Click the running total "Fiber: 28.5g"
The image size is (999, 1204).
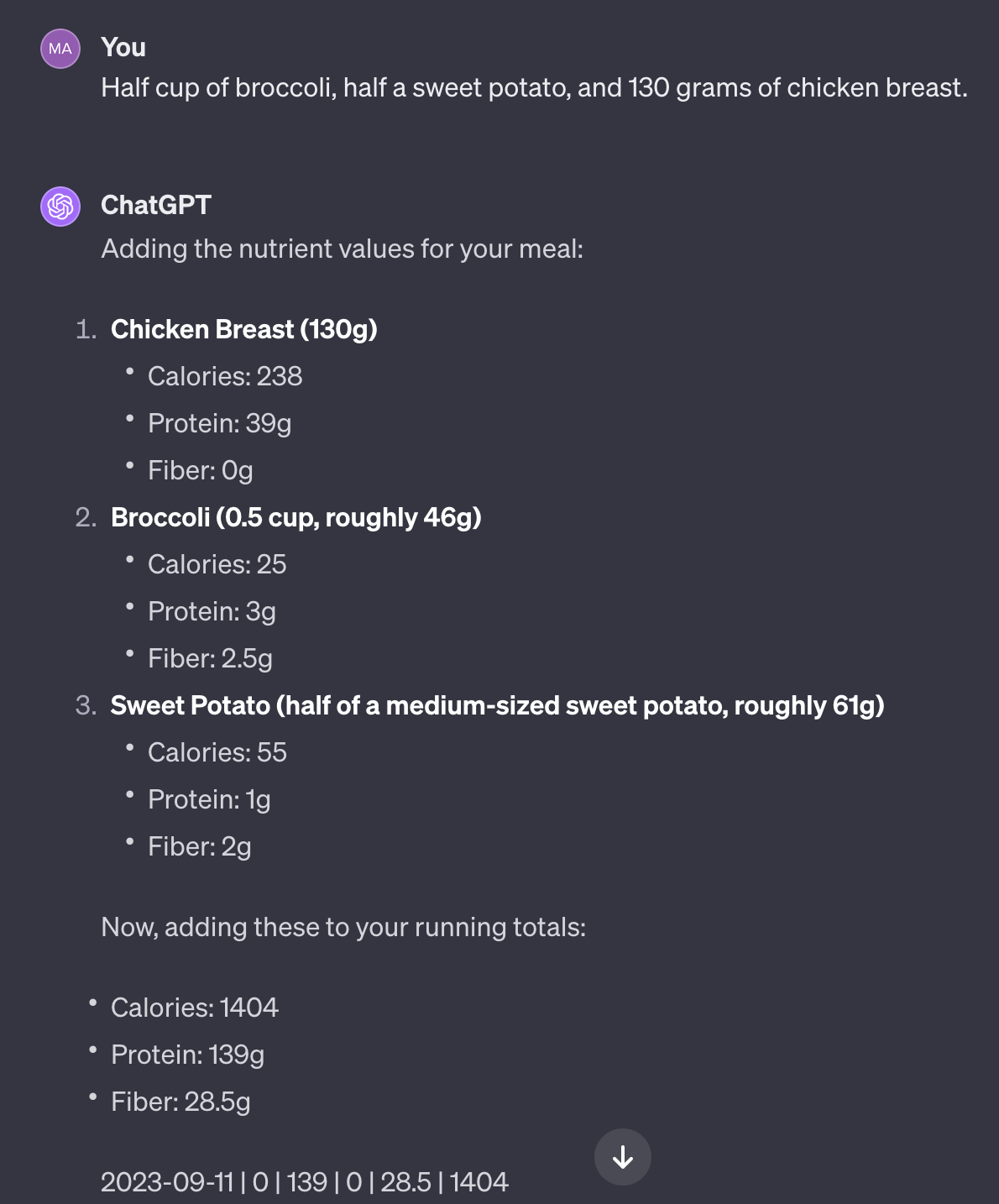[x=180, y=1102]
